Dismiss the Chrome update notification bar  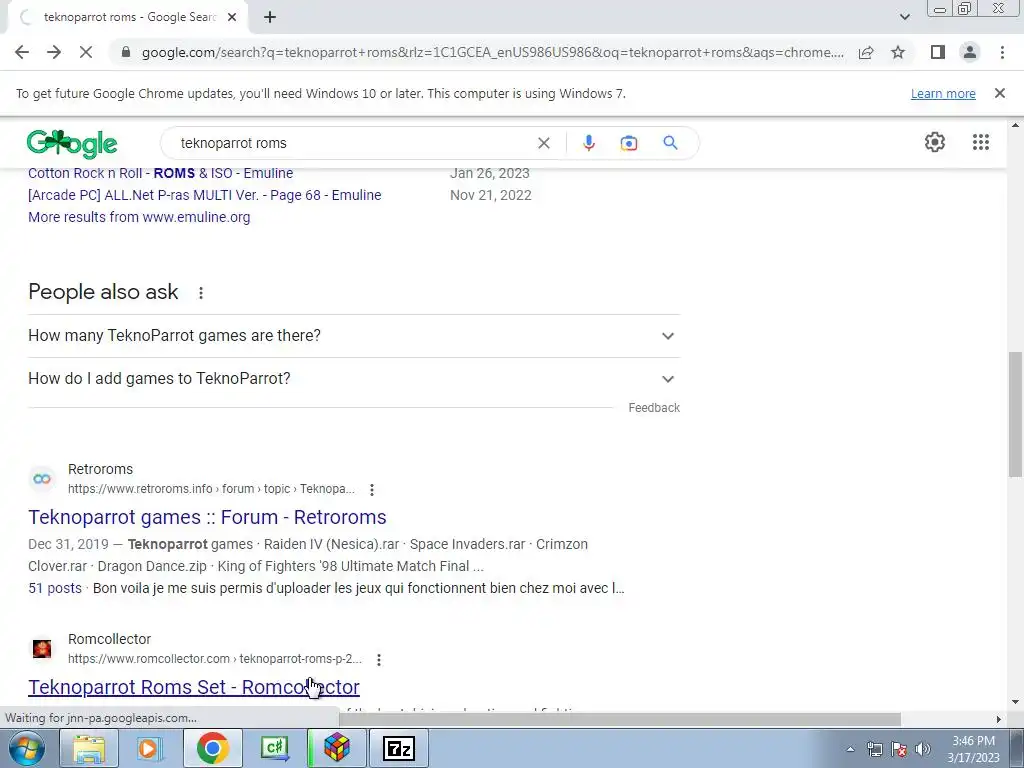click(x=999, y=93)
